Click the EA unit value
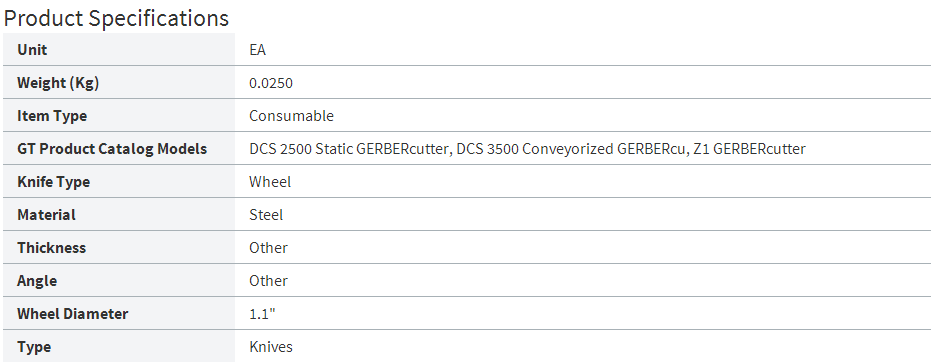948x362 pixels. pos(258,50)
